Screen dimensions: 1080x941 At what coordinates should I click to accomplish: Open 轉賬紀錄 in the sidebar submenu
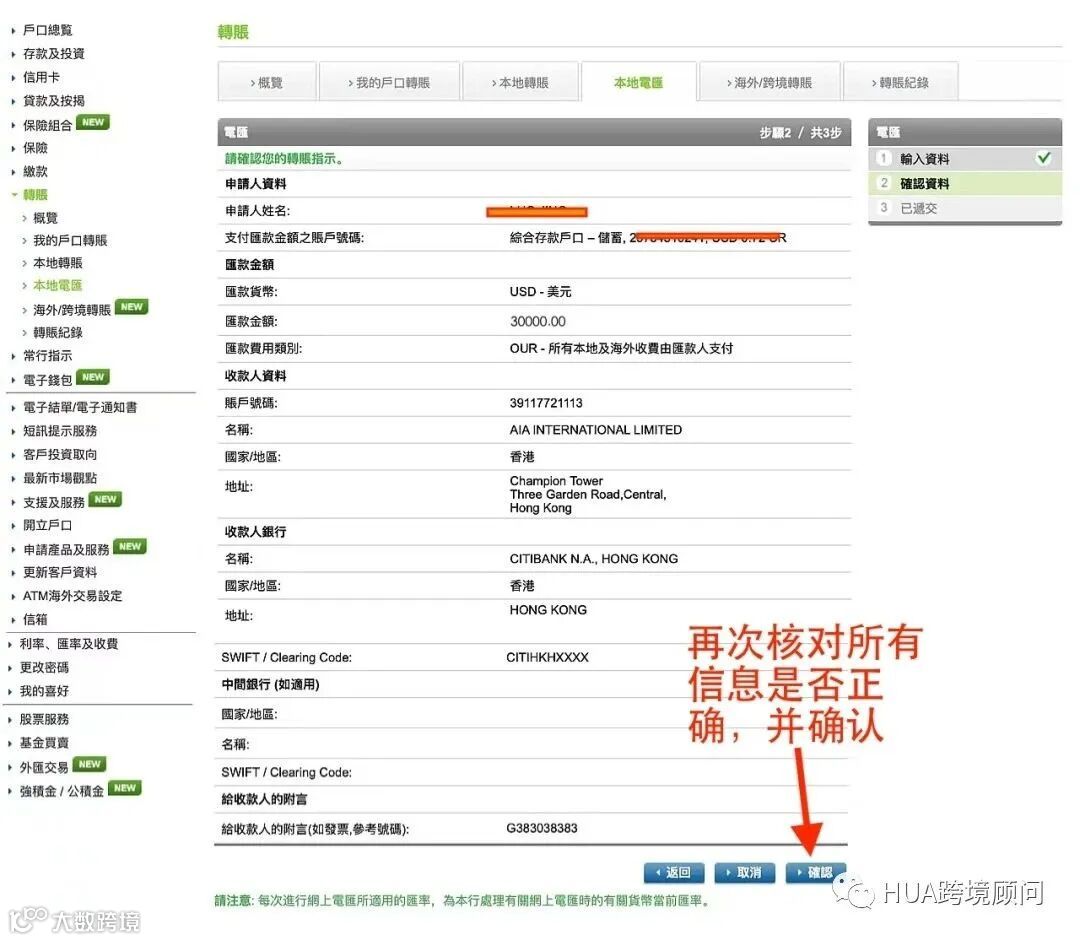[x=57, y=333]
